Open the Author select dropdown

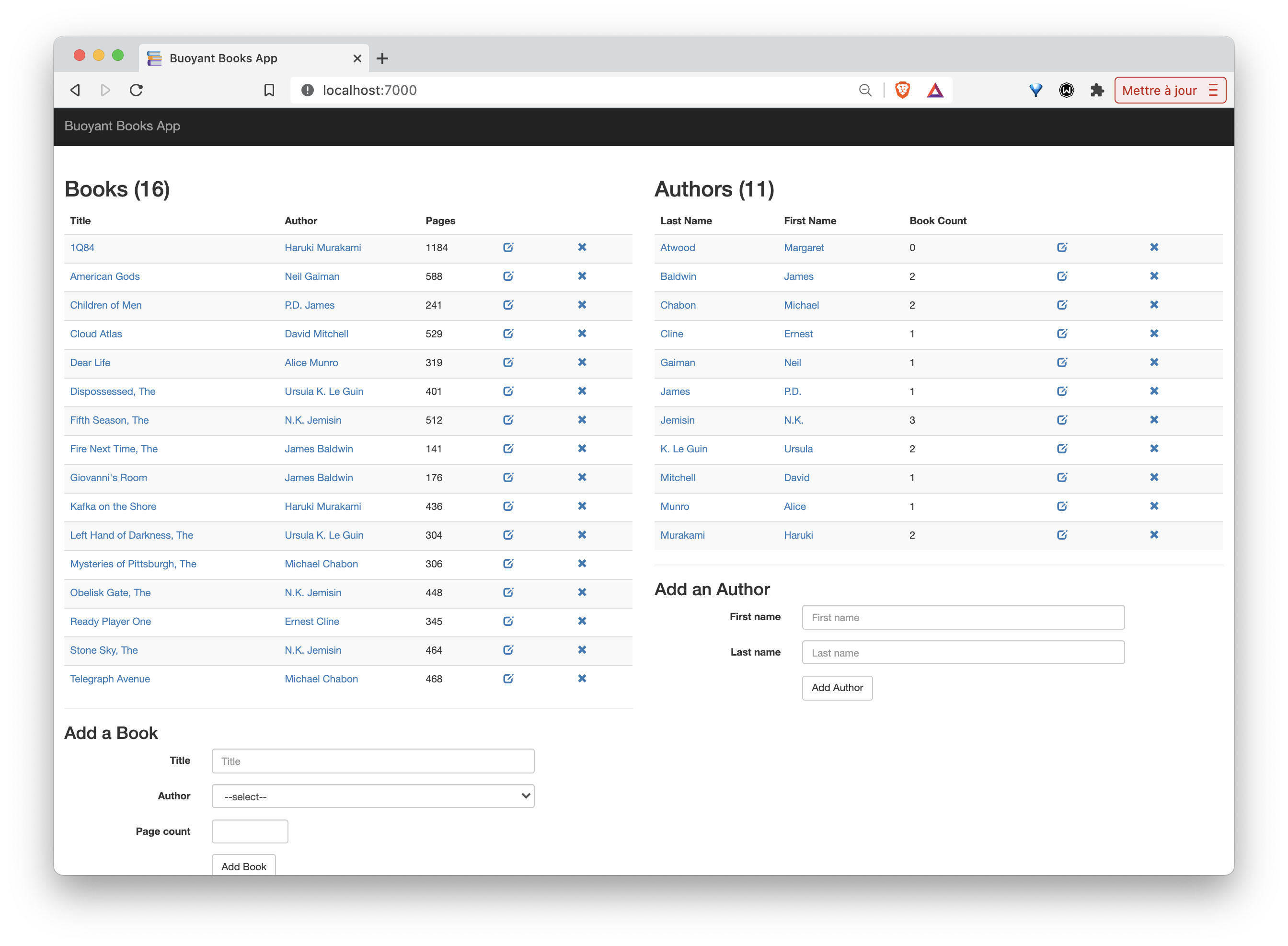tap(373, 796)
